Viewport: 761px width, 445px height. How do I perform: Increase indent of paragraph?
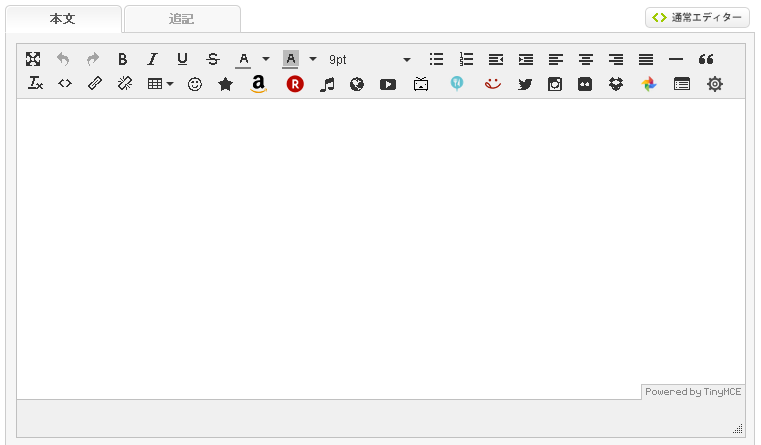[526, 59]
